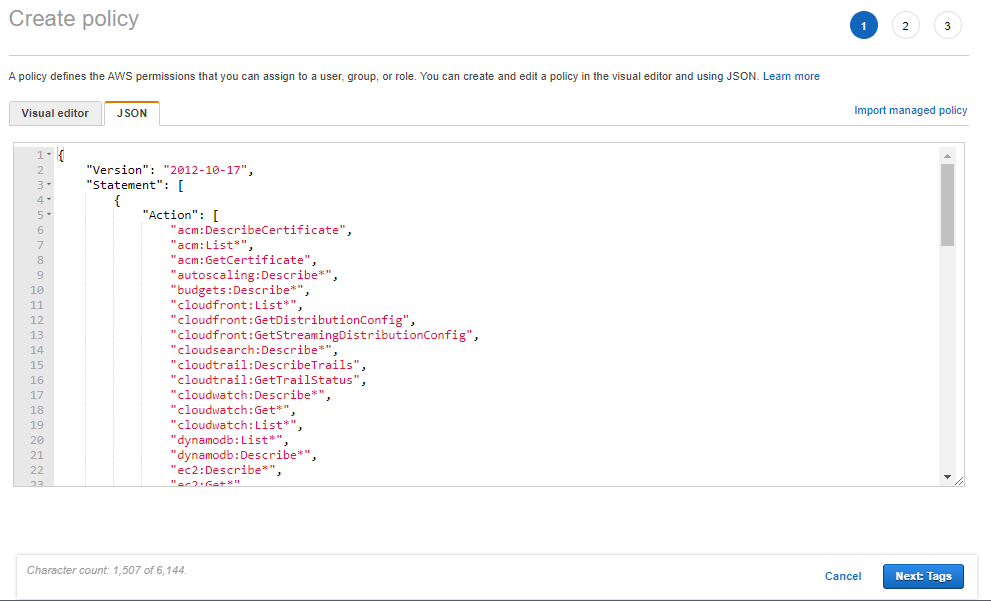991x601 pixels.
Task: Click the "2012-10-17" version value
Action: point(205,170)
